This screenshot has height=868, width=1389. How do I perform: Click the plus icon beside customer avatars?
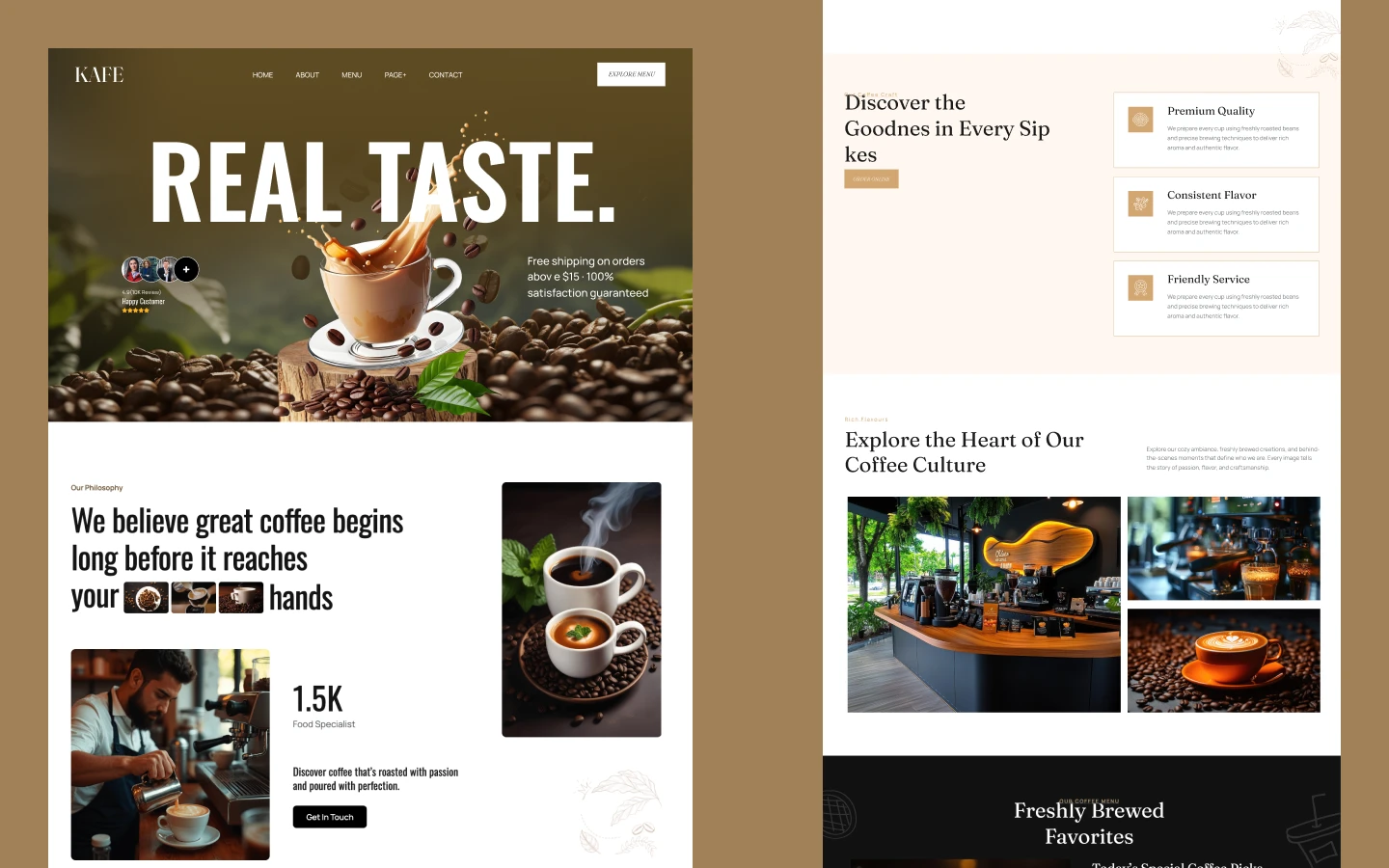(x=187, y=269)
